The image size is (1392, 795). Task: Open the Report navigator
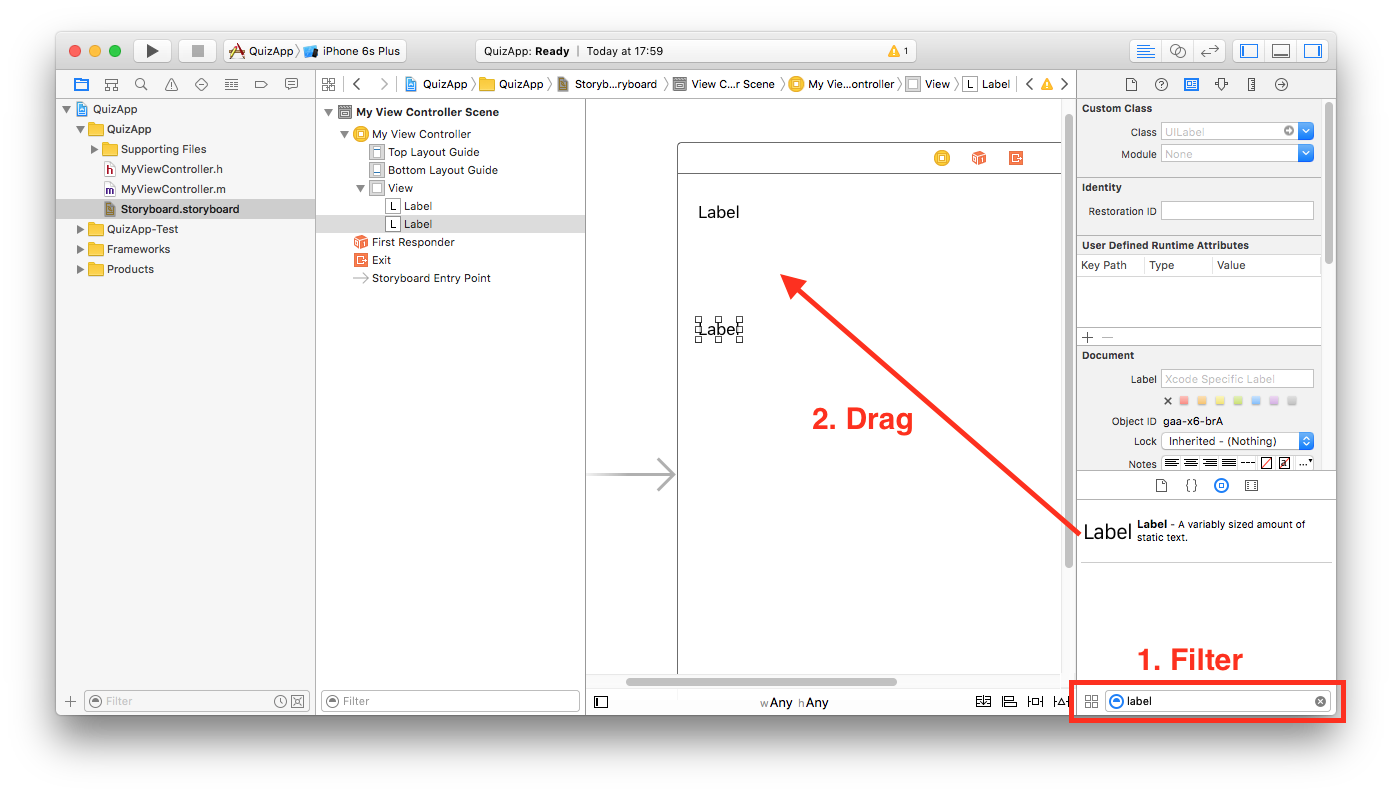click(x=291, y=84)
